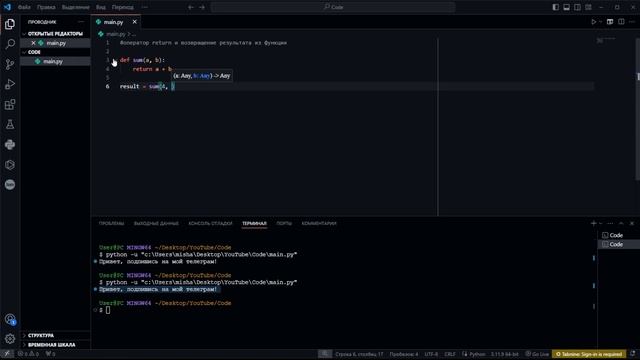Open the Testing flask view
The image size is (640, 360).
click(x=10, y=124)
